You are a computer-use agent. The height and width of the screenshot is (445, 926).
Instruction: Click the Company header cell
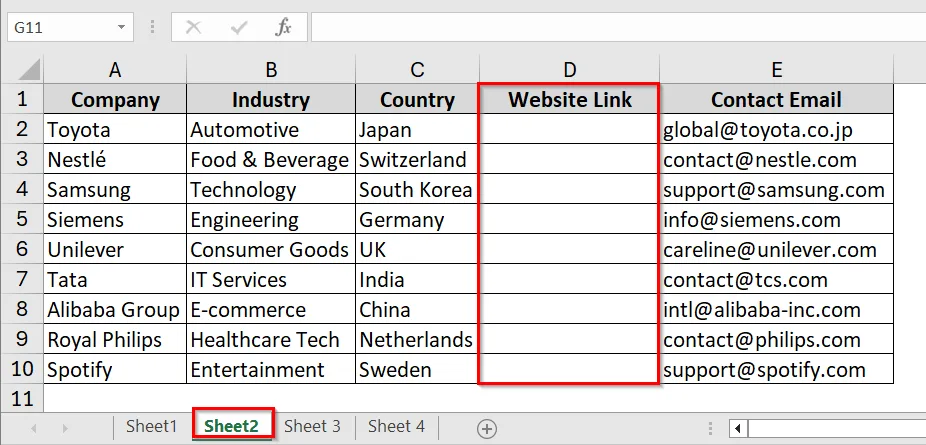point(115,99)
